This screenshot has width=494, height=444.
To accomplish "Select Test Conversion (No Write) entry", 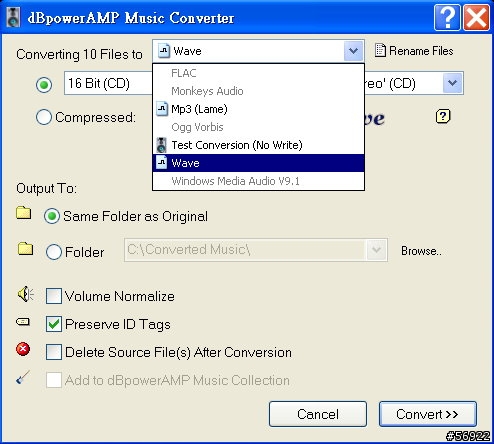I will click(258, 145).
